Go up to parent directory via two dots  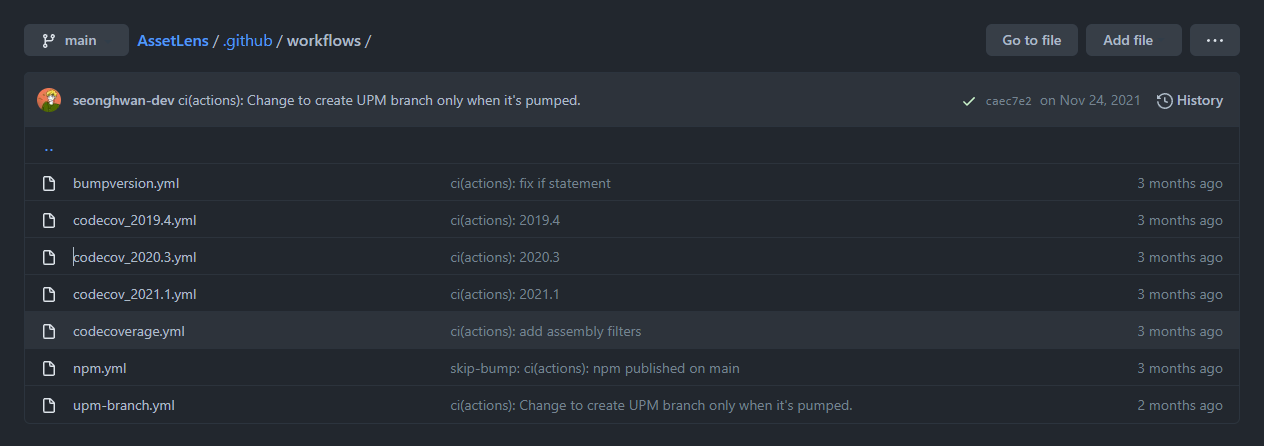49,147
